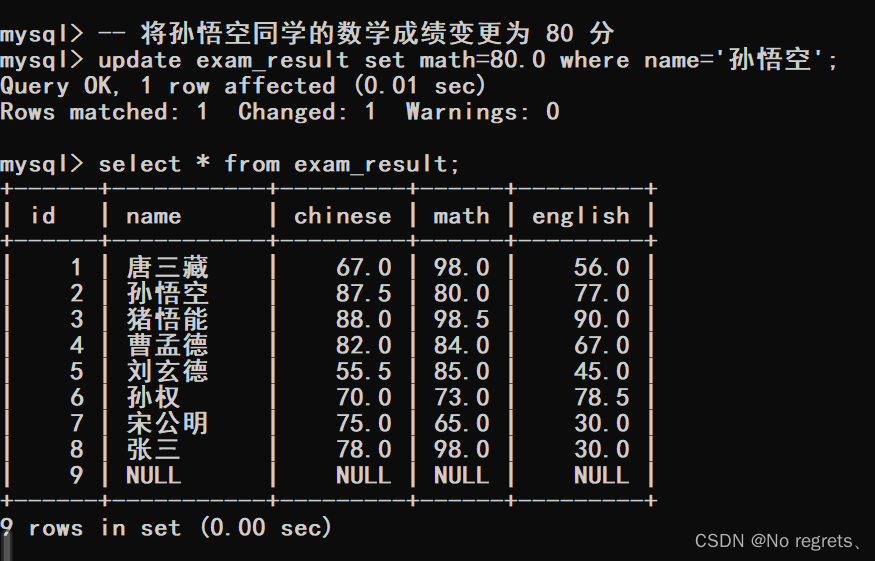Click 刘玄德's chinese score 55.5

[x=364, y=371]
